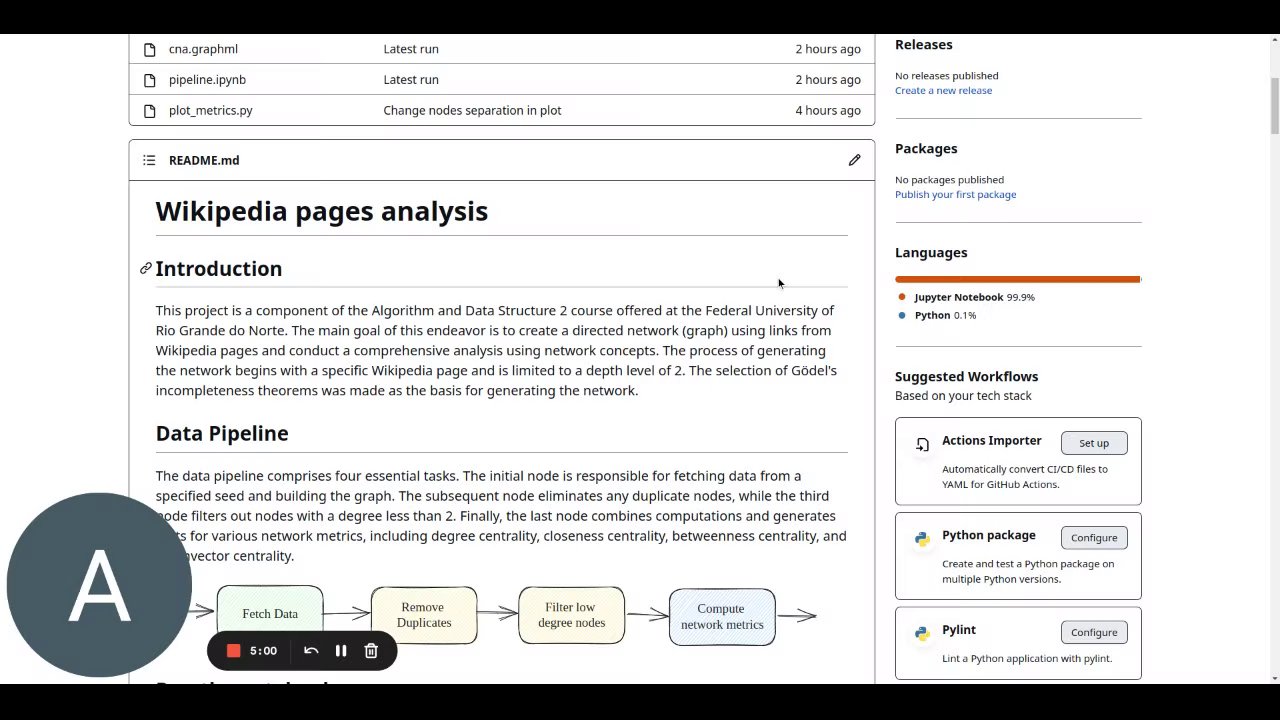Click the Languages heading
The width and height of the screenshot is (1280, 720).
point(931,253)
